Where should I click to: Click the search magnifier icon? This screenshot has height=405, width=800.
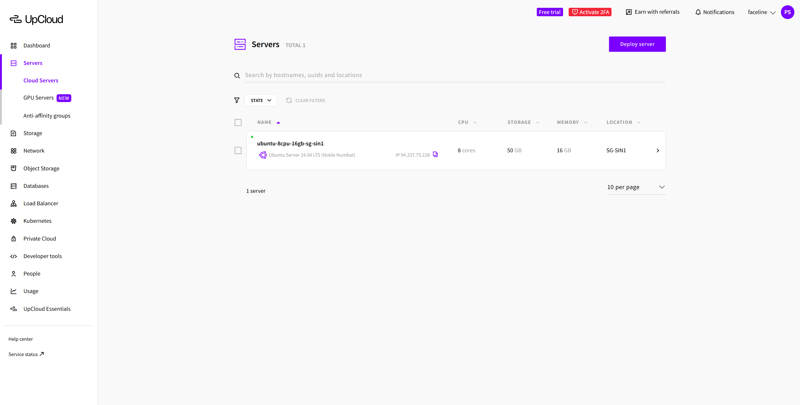237,75
